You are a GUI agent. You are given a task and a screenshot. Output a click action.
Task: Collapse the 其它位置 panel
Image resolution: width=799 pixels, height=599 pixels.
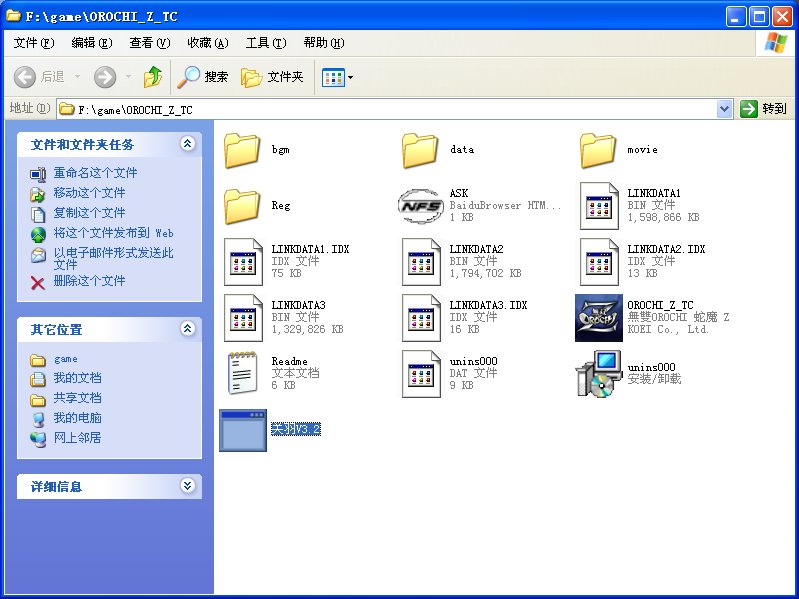pyautogui.click(x=187, y=329)
